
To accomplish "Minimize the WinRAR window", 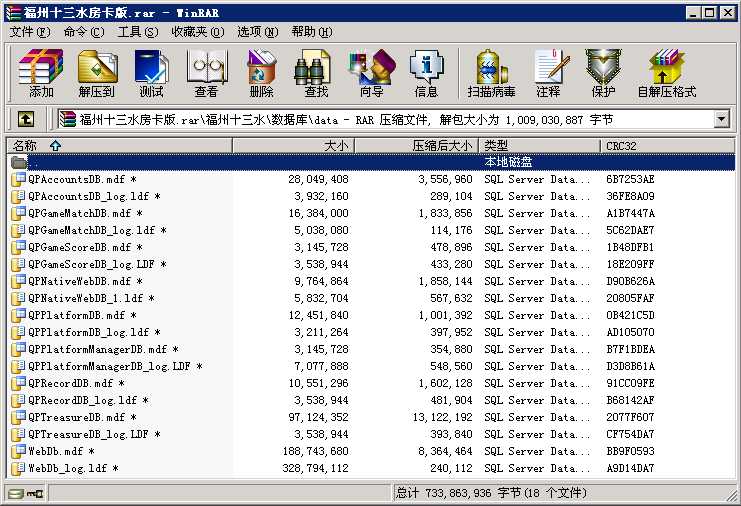I will click(693, 13).
